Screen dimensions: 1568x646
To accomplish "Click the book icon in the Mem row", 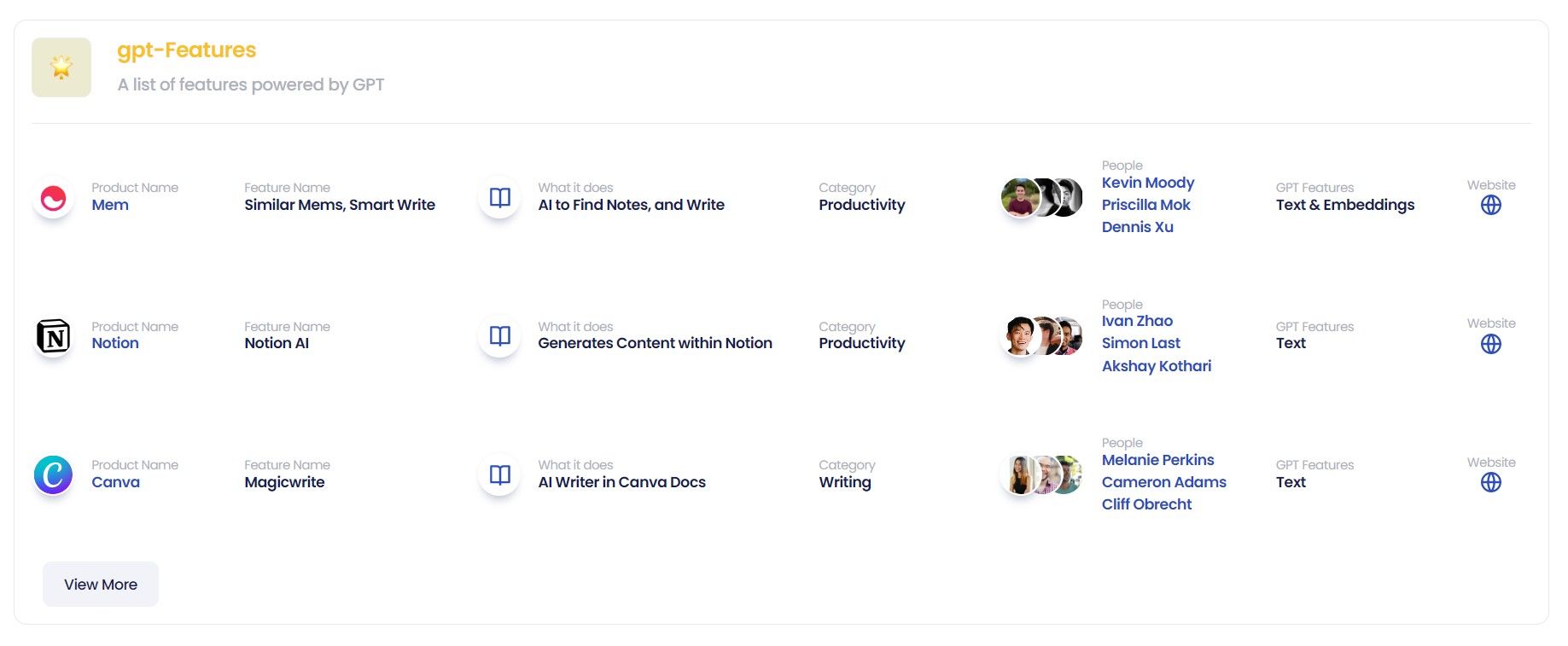I will (500, 197).
